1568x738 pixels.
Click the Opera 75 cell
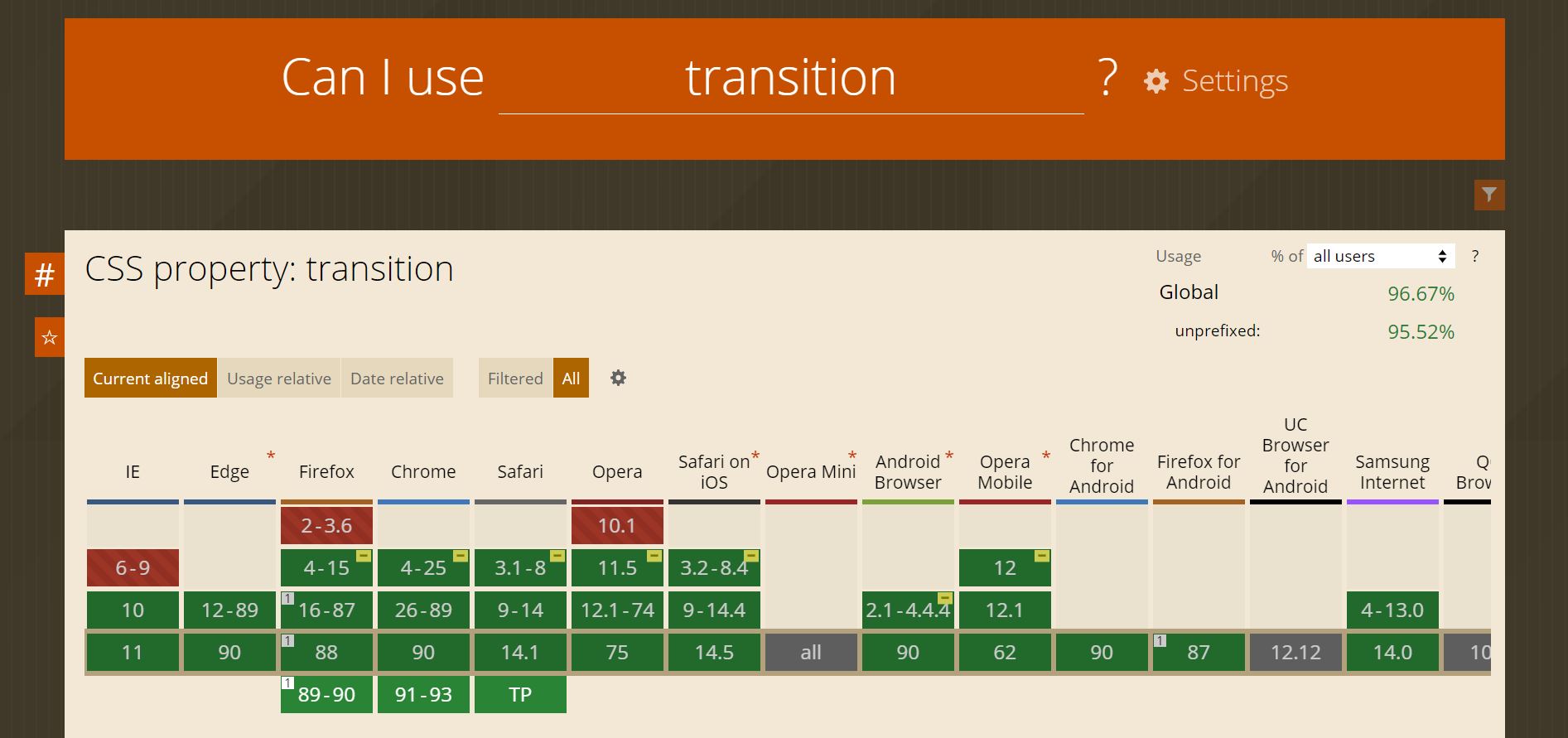coord(617,652)
